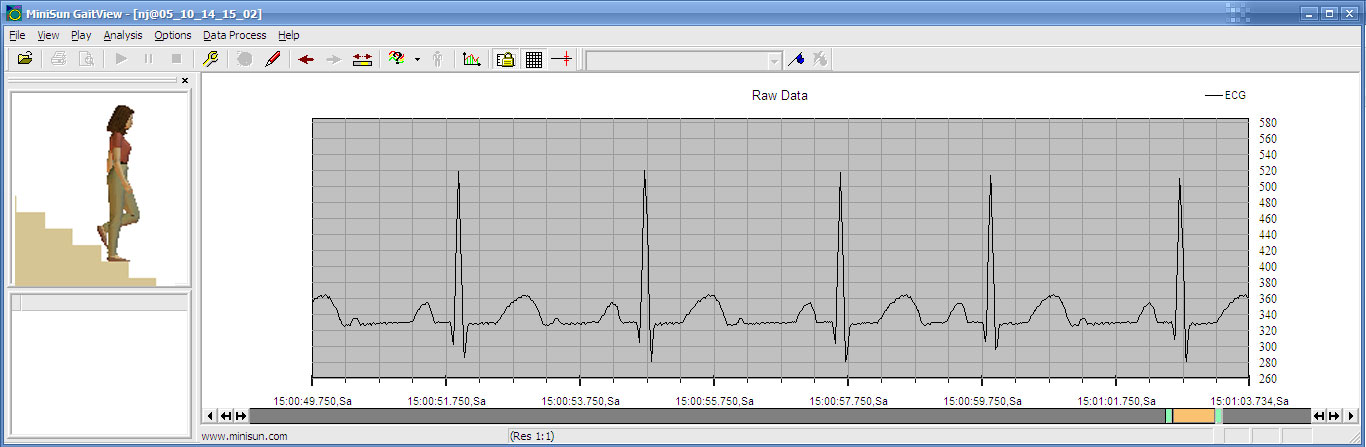The width and height of the screenshot is (1366, 447).
Task: Close the animation side panel with its X
Action: pyautogui.click(x=185, y=80)
